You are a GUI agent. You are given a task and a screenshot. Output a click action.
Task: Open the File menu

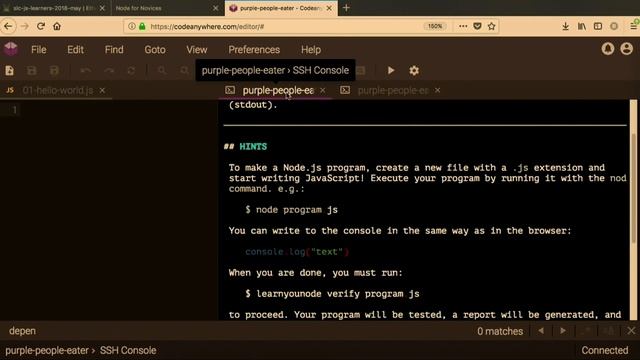coord(39,50)
